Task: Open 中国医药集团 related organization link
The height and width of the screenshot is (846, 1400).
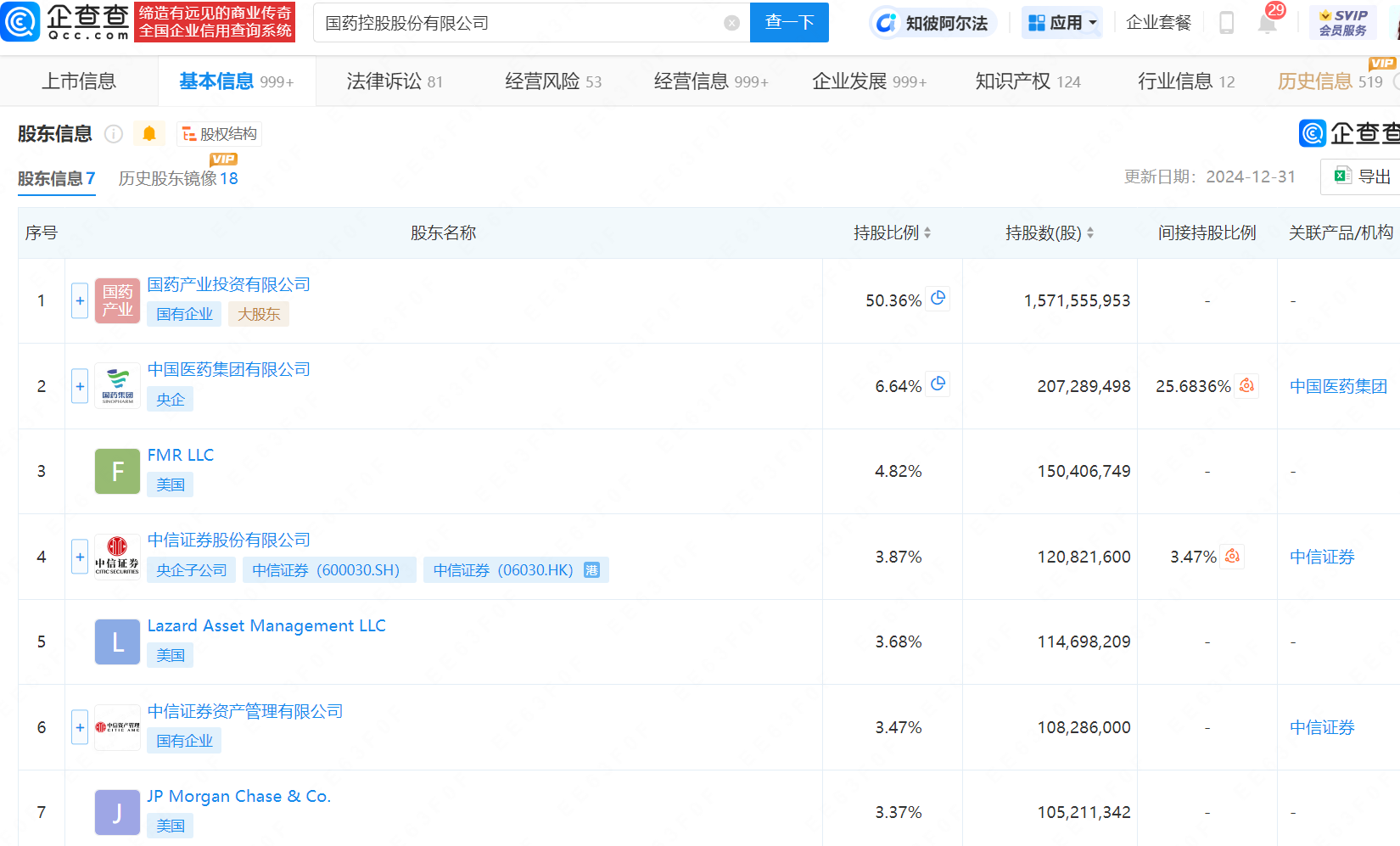Action: point(1338,386)
